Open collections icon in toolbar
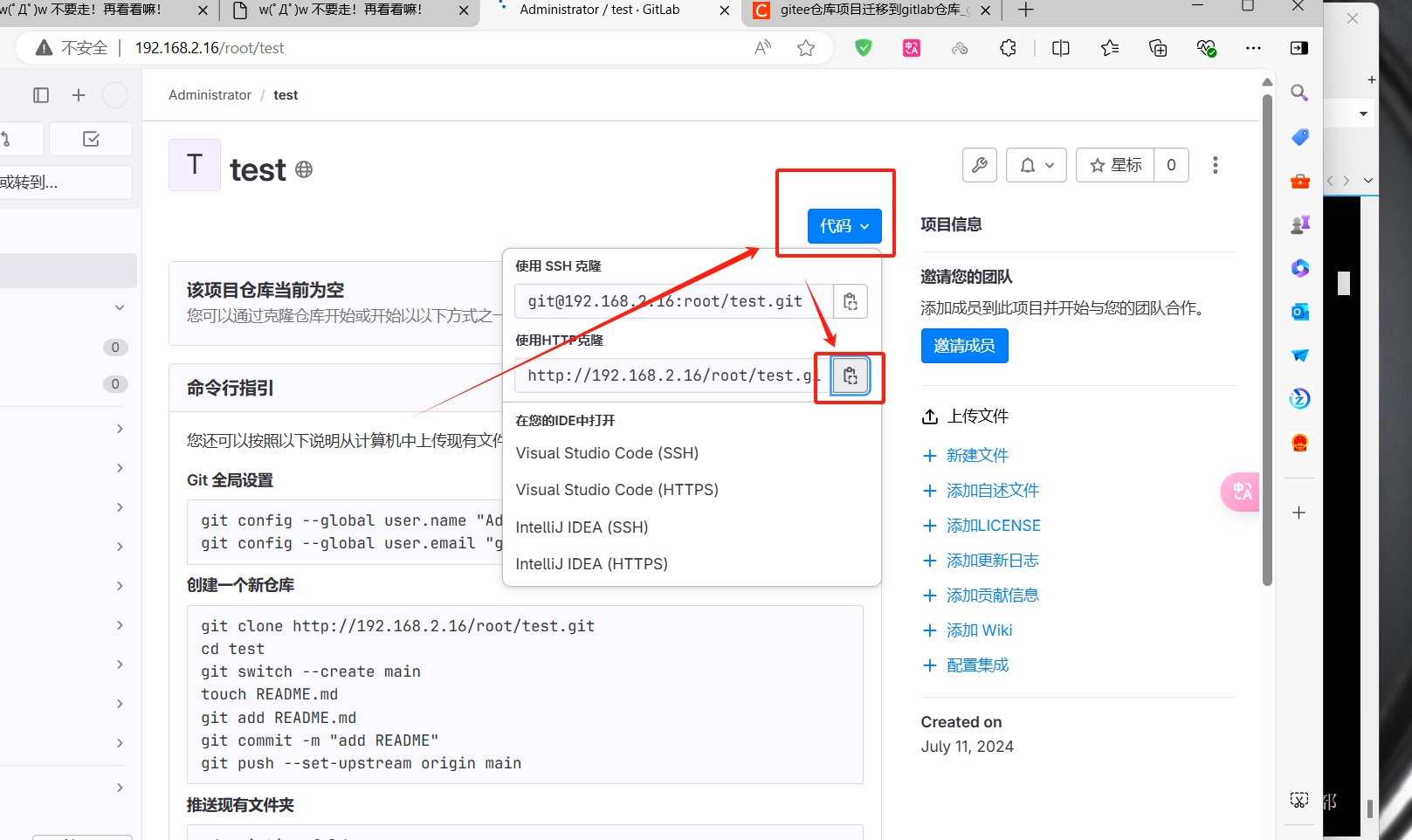 pos(1158,48)
